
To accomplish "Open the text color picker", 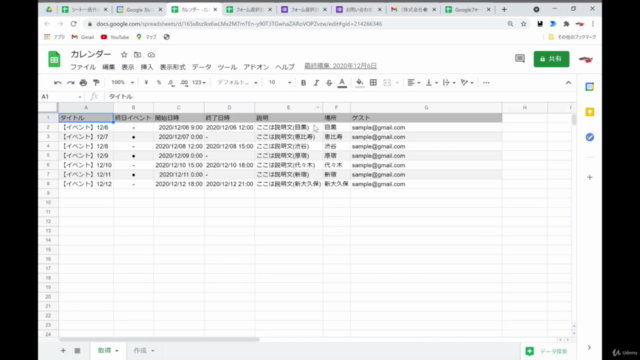I will (x=342, y=82).
